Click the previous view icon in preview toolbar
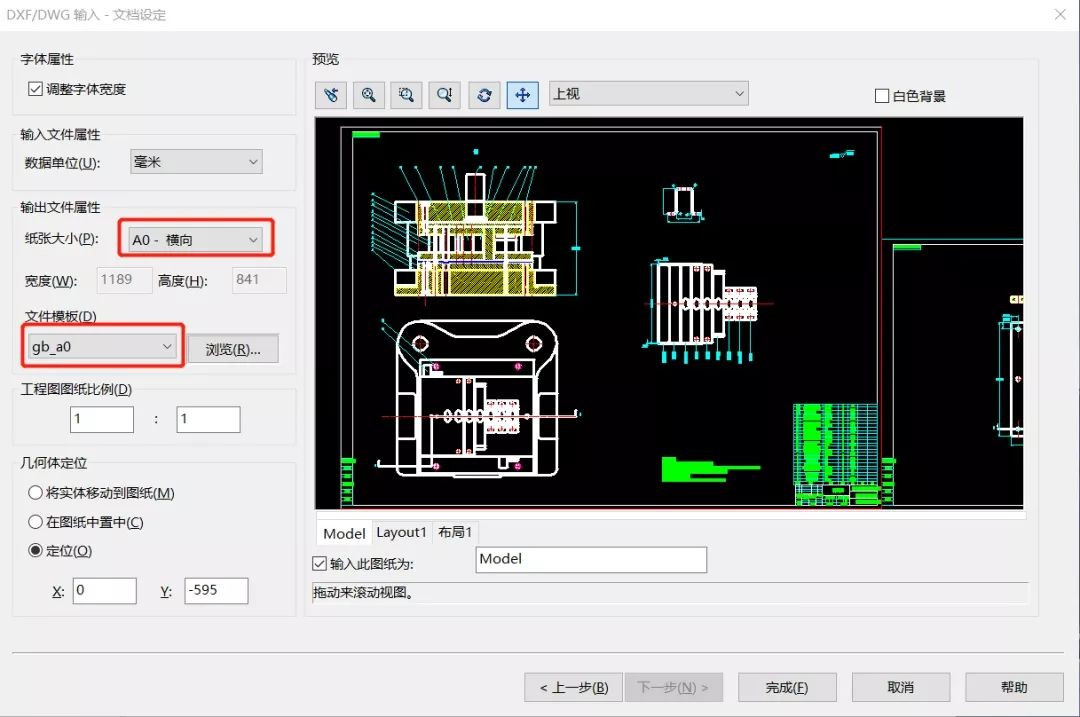1080x717 pixels. coord(331,95)
